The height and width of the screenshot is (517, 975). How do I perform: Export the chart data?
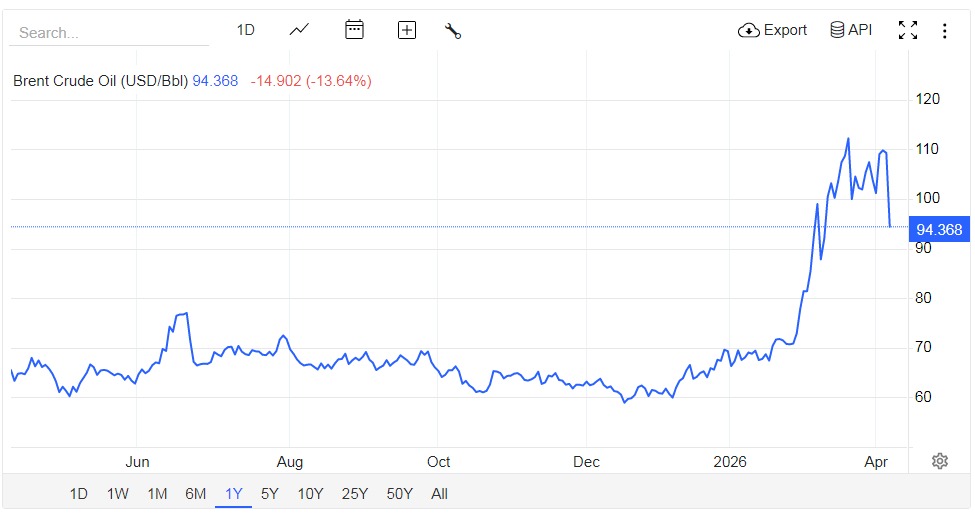click(x=772, y=30)
